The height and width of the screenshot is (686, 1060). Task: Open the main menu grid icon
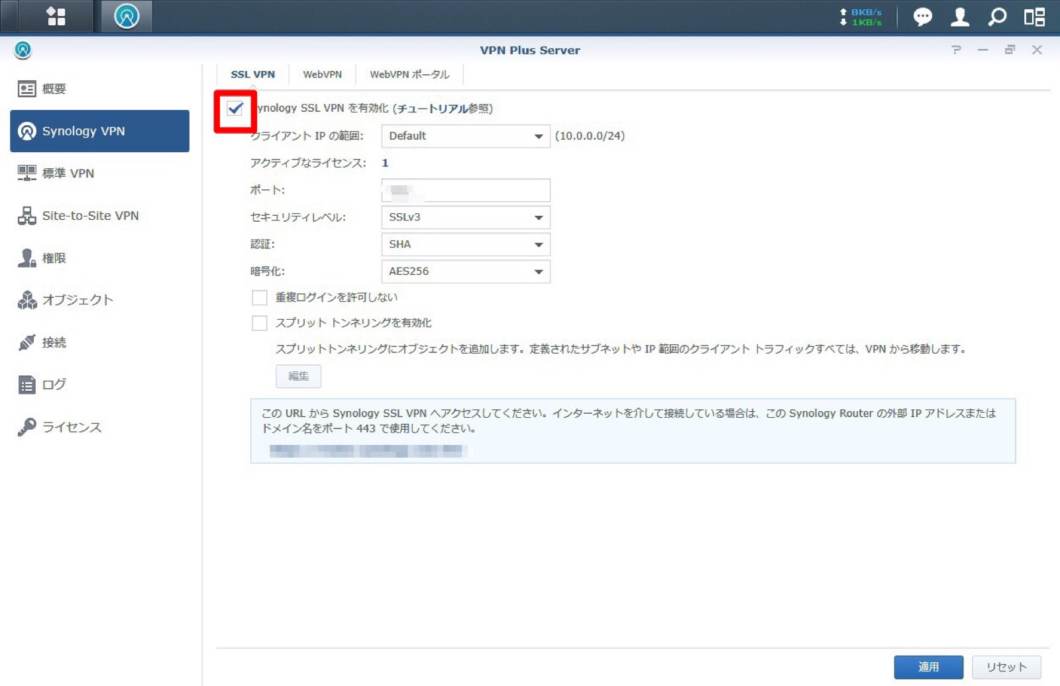[x=56, y=16]
